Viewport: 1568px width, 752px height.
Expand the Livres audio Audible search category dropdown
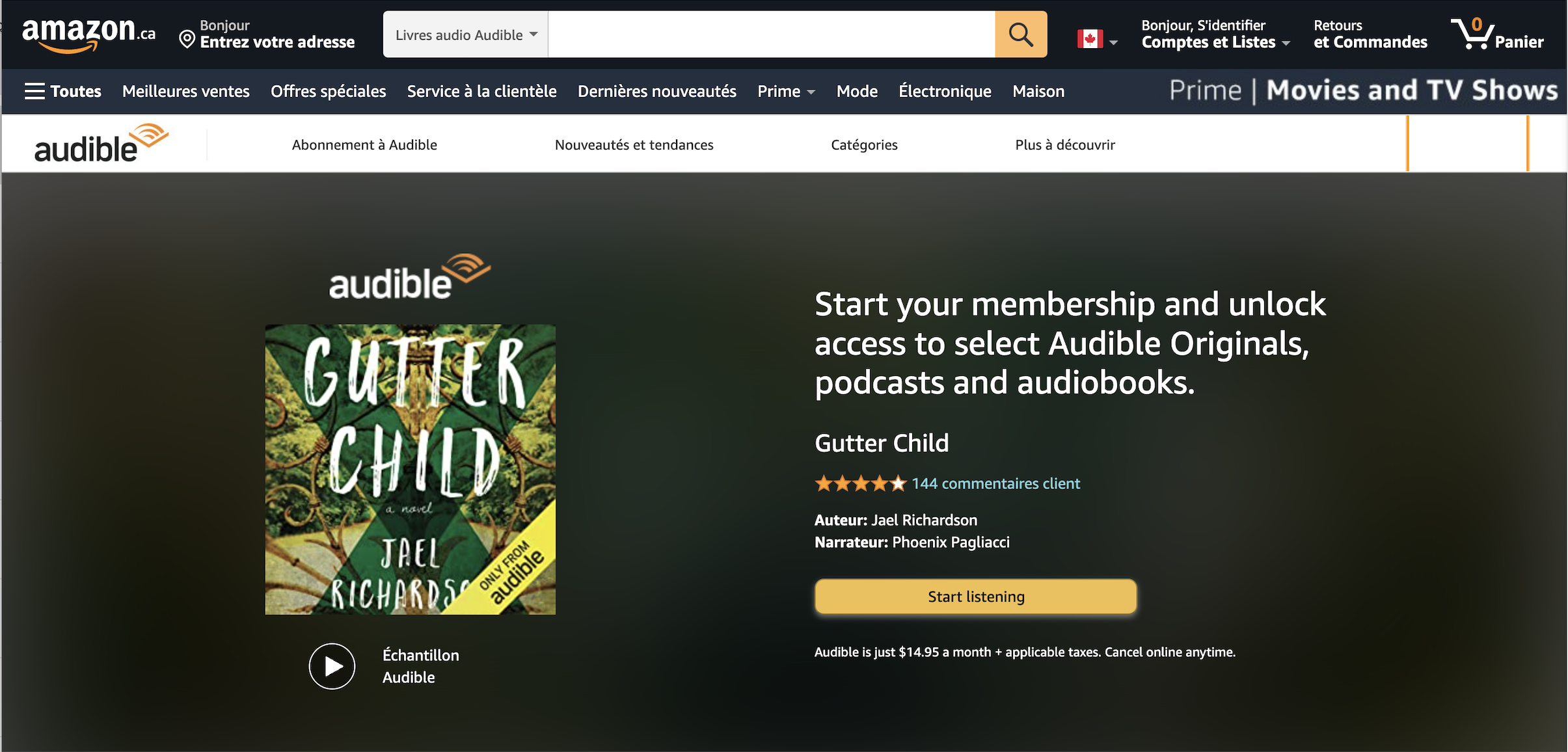pos(466,34)
